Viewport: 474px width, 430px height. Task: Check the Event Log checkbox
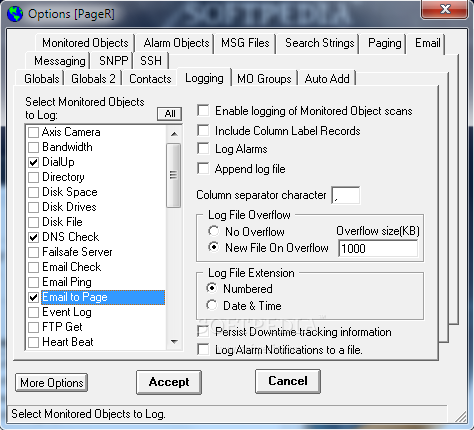coord(33,312)
